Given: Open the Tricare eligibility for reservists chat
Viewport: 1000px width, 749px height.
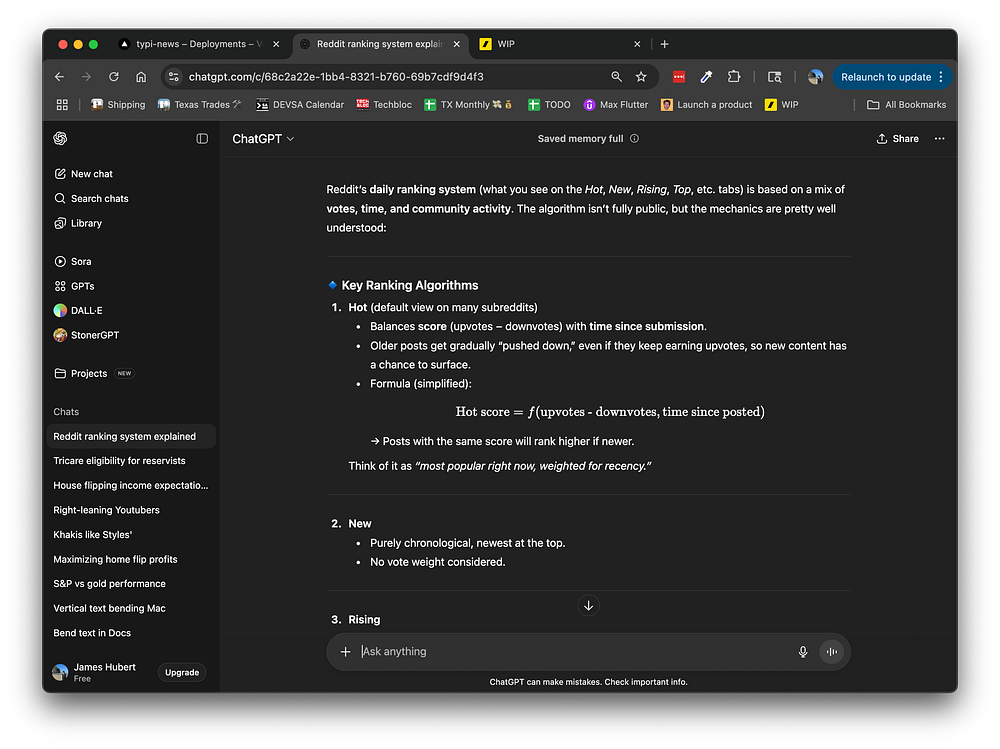Looking at the screenshot, I should coord(119,461).
